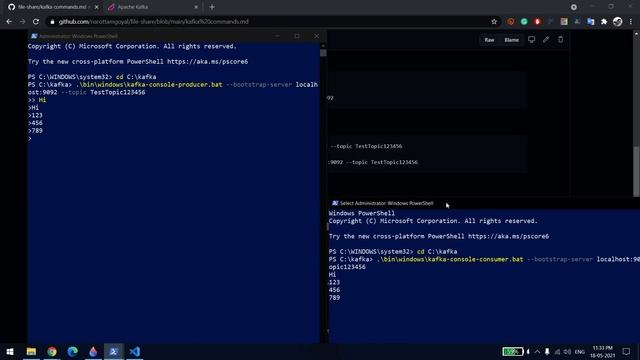This screenshot has height=360, width=640.
Task: Go forward in Chrome history
Action: coord(22,22)
